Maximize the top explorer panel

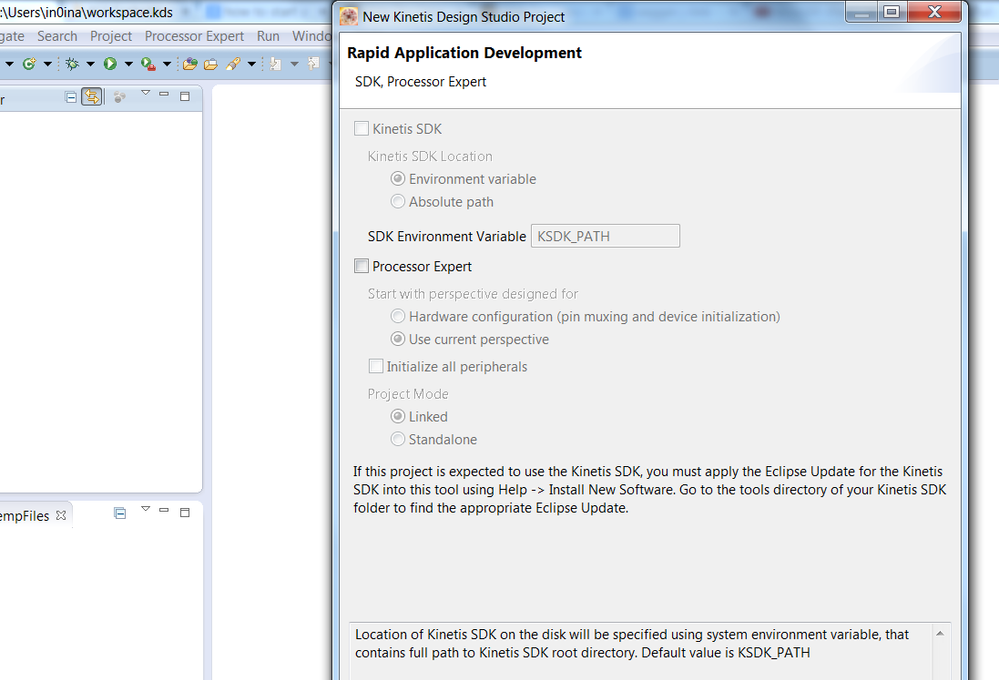(185, 97)
